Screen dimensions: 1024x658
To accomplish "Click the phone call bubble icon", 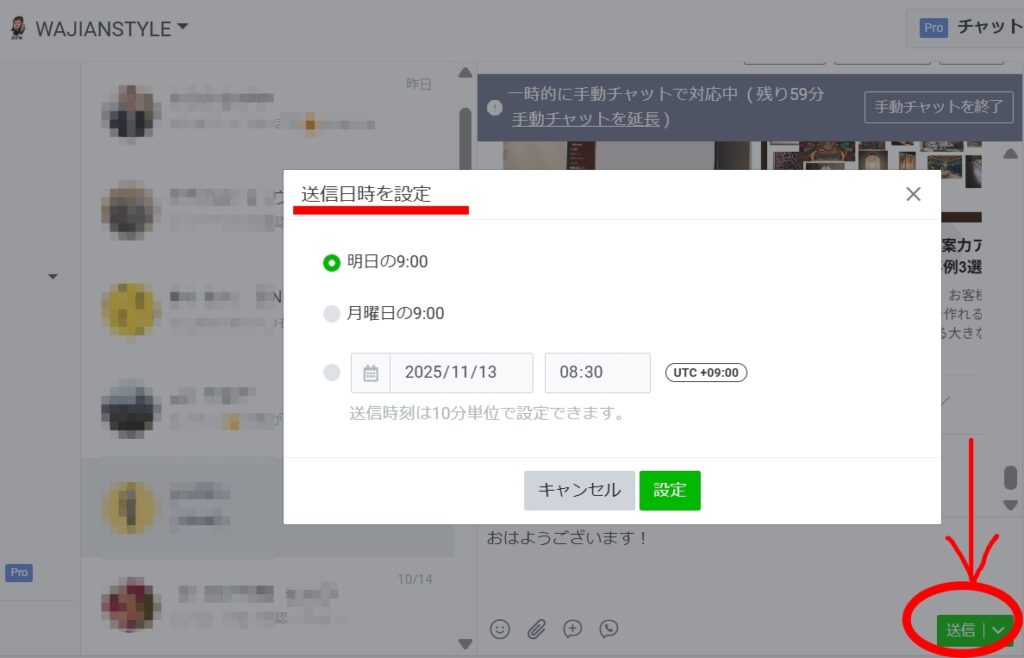I will (x=608, y=629).
